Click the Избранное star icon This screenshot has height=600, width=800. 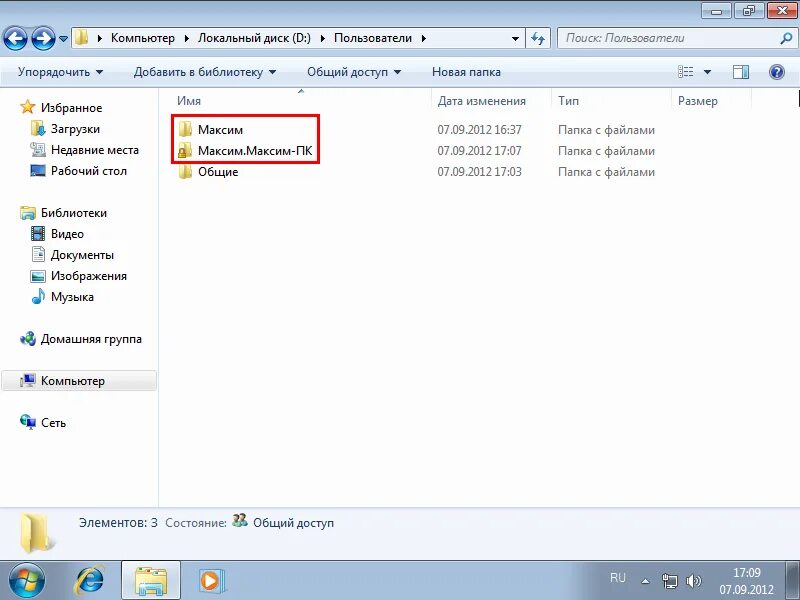pos(27,107)
